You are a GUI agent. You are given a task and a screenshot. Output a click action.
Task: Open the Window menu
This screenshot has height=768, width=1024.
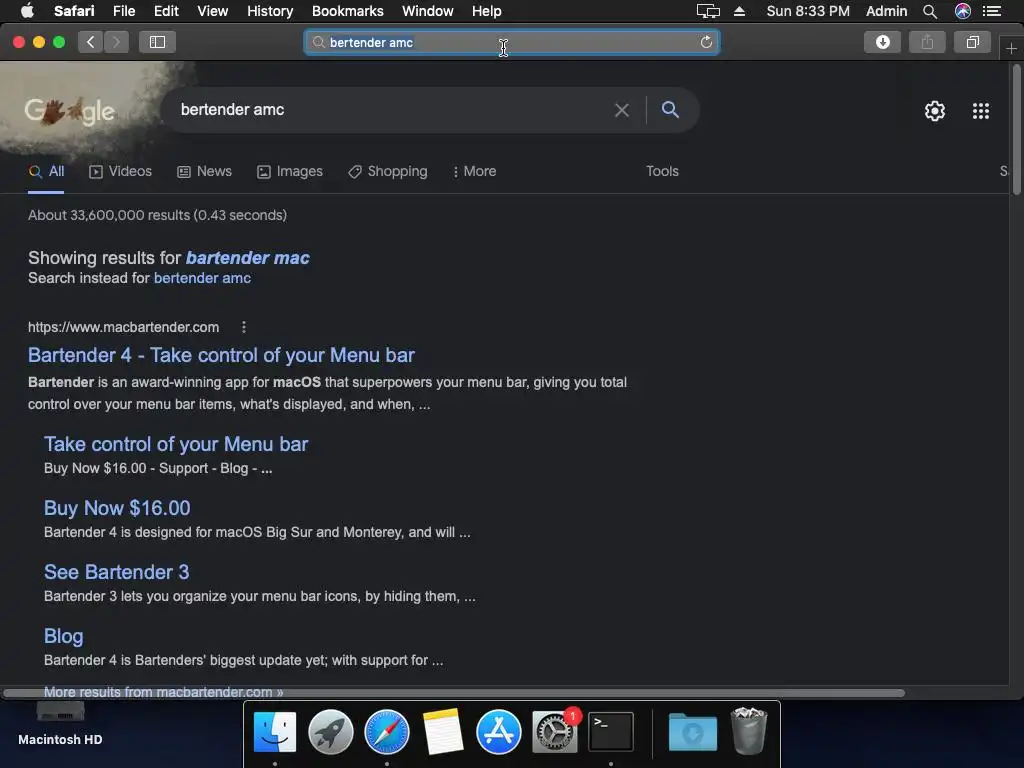[427, 11]
